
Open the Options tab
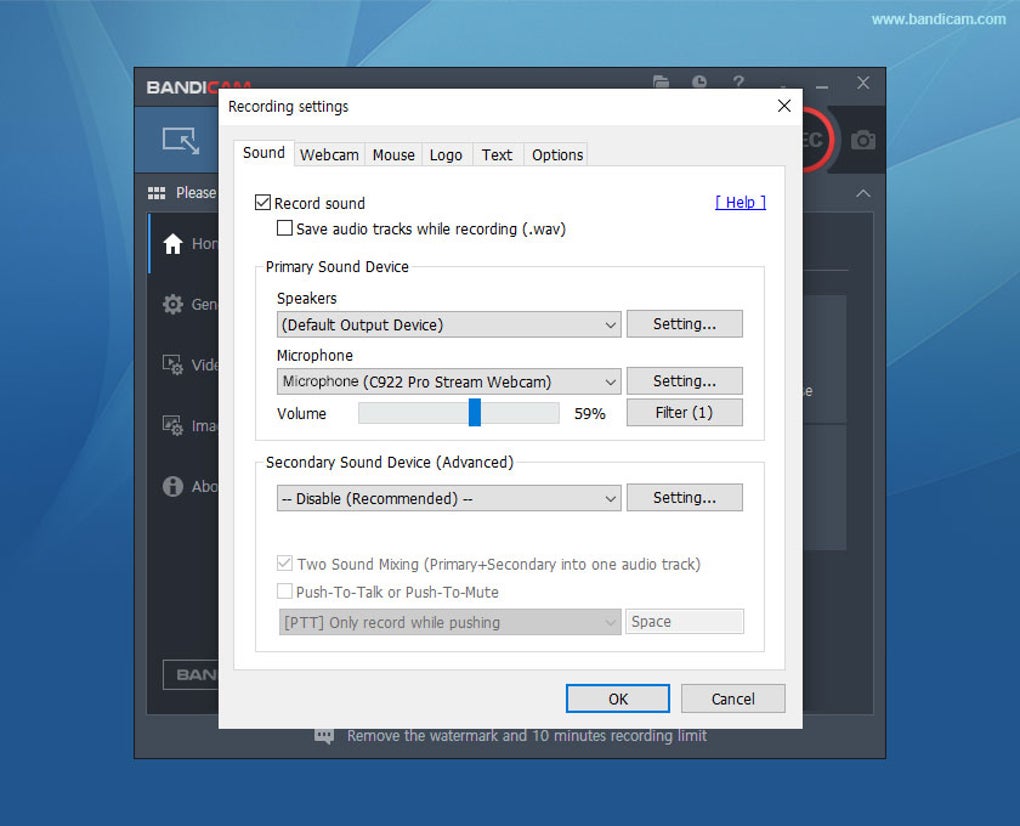tap(556, 154)
